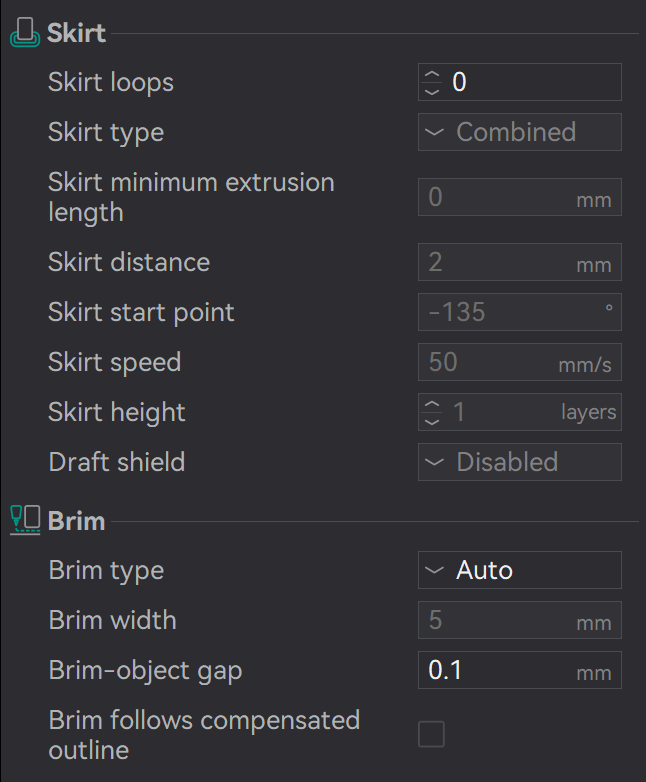
Task: Click the Skirt section header title
Action: point(76,33)
